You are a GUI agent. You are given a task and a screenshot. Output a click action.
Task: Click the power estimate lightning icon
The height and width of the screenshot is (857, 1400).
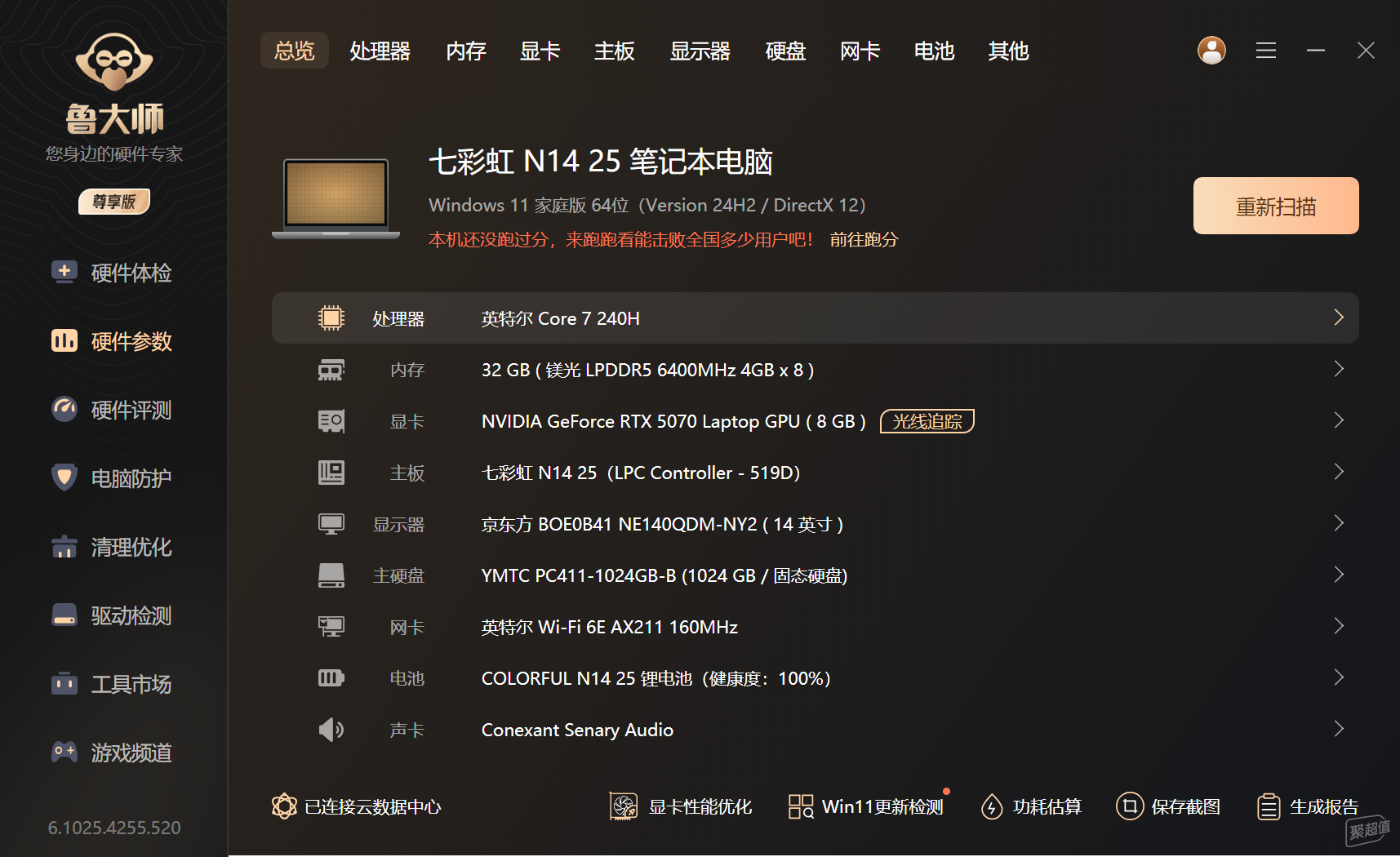(x=992, y=806)
